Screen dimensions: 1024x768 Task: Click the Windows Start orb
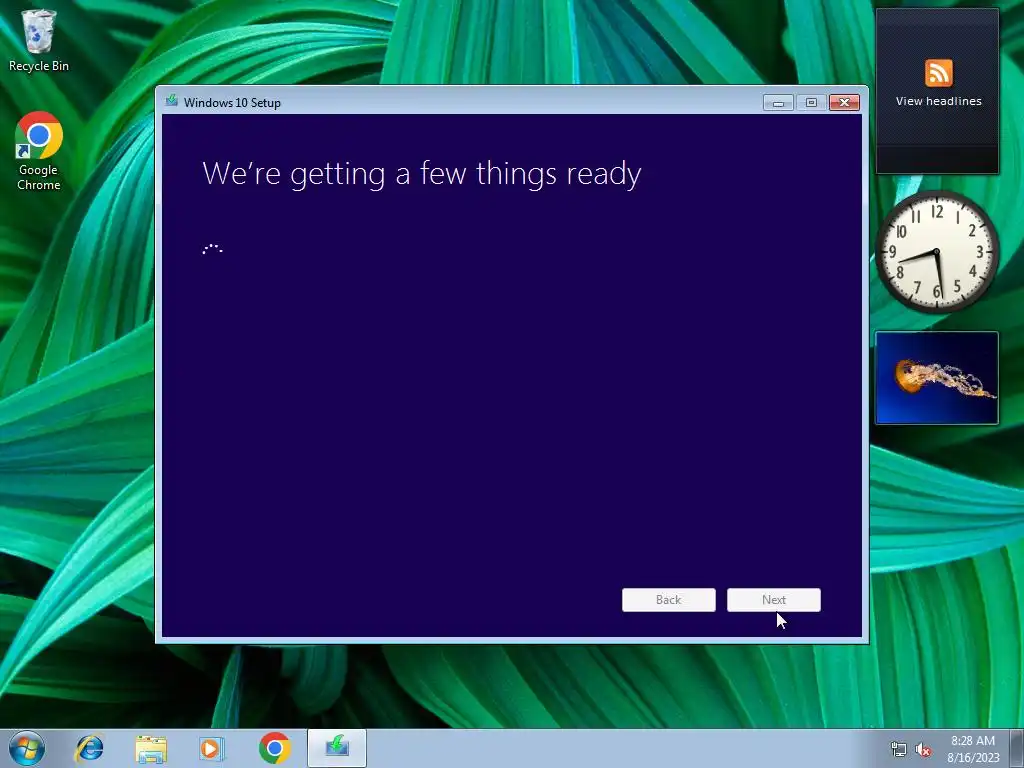[27, 748]
